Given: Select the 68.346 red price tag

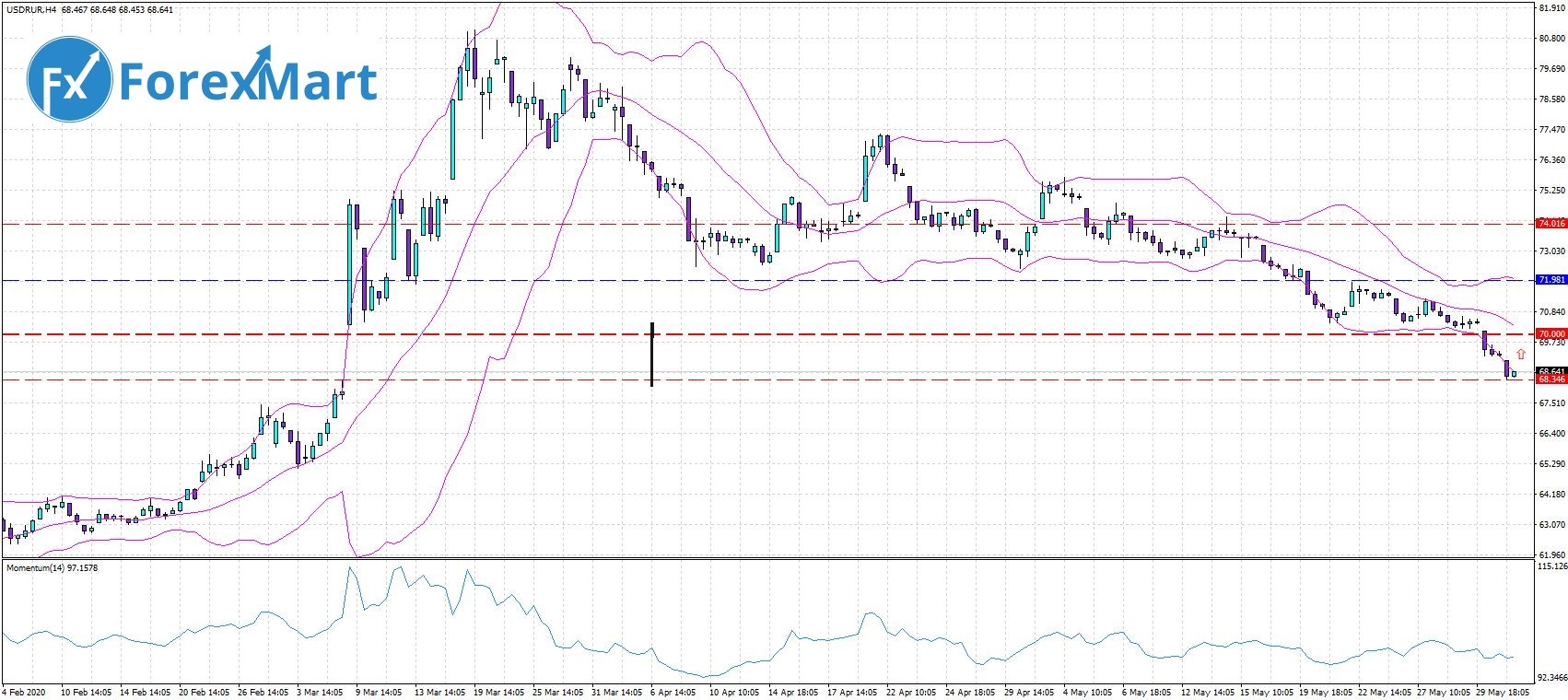Looking at the screenshot, I should (x=1551, y=379).
